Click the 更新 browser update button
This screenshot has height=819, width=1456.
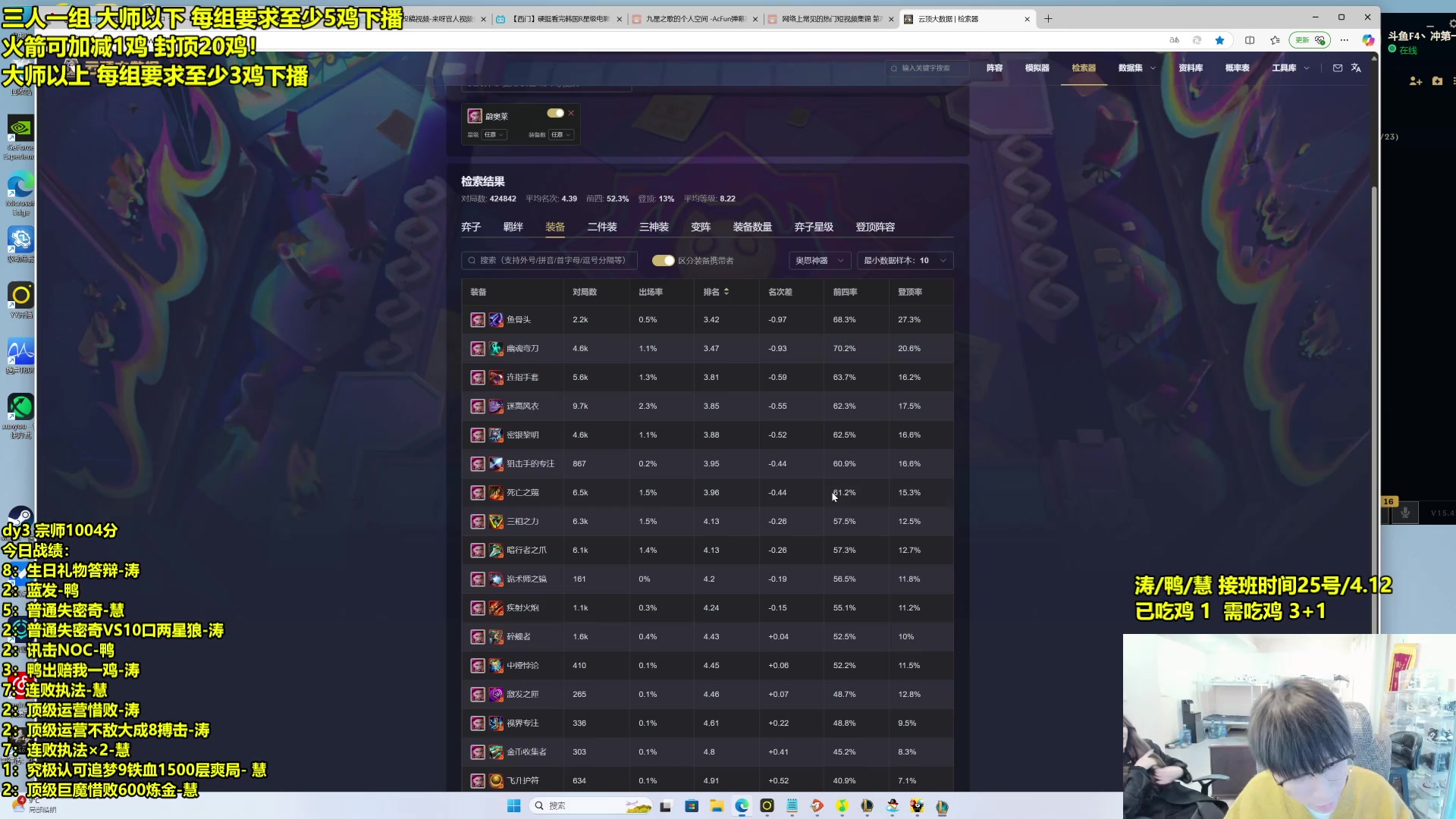click(x=1310, y=40)
